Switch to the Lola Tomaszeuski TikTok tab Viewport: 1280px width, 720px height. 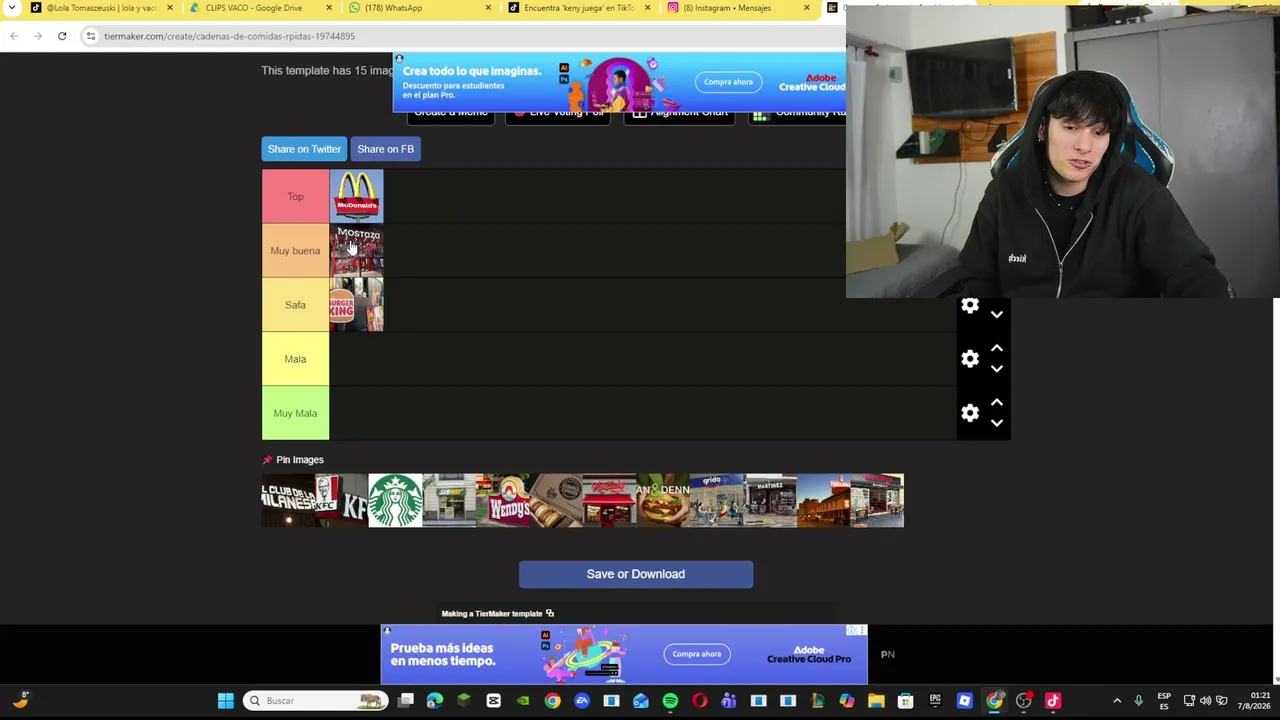(x=101, y=8)
